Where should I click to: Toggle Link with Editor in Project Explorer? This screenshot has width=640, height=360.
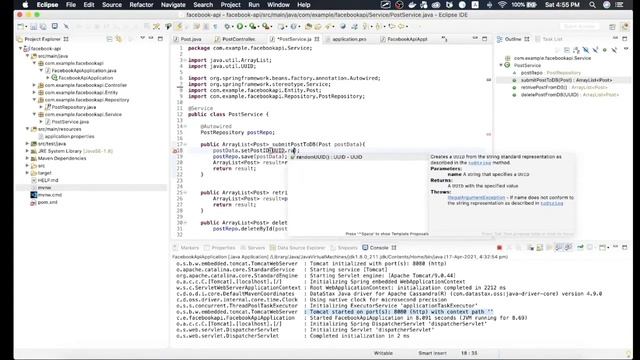[118, 39]
